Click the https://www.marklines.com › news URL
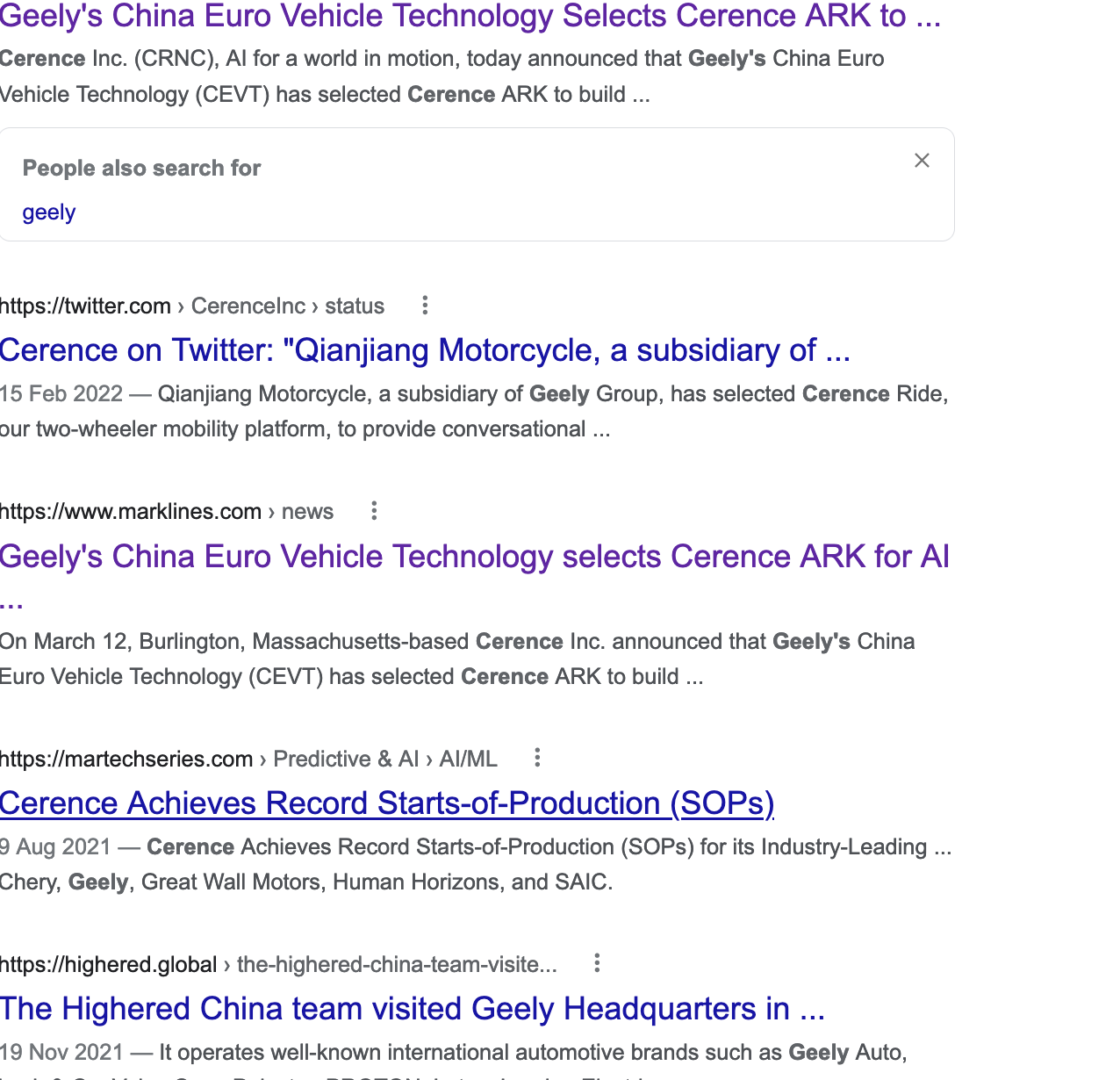Image resolution: width=1120 pixels, height=1080 pixels. (167, 511)
